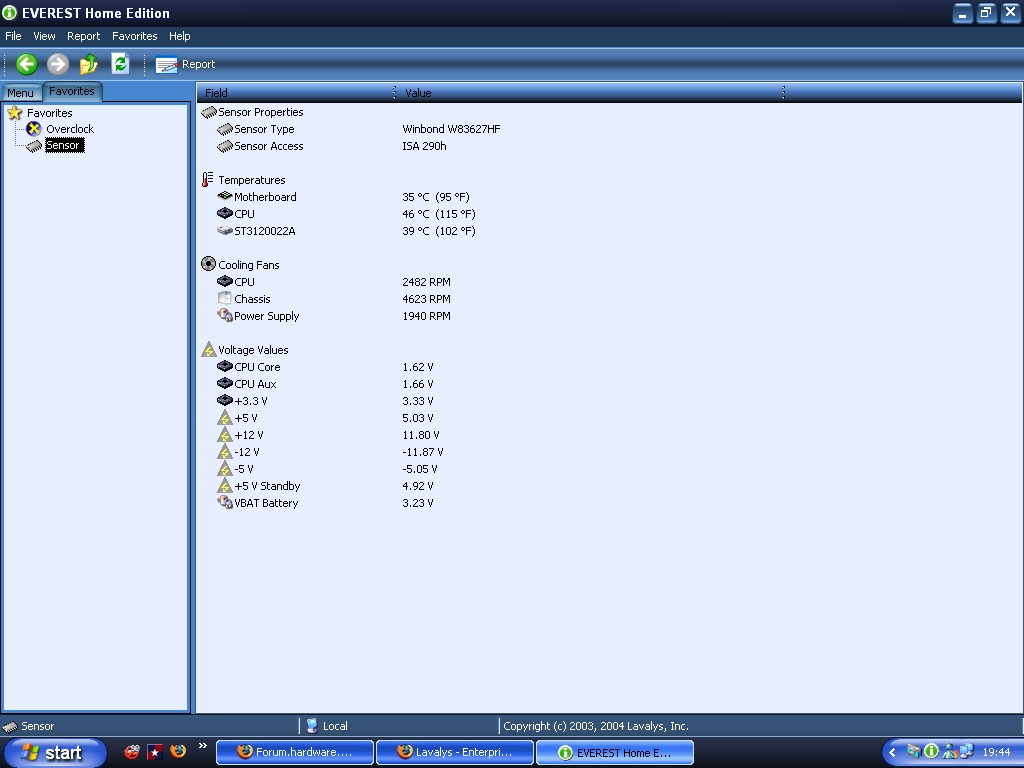
Task: Switch to the Menu tab
Action: (20, 93)
